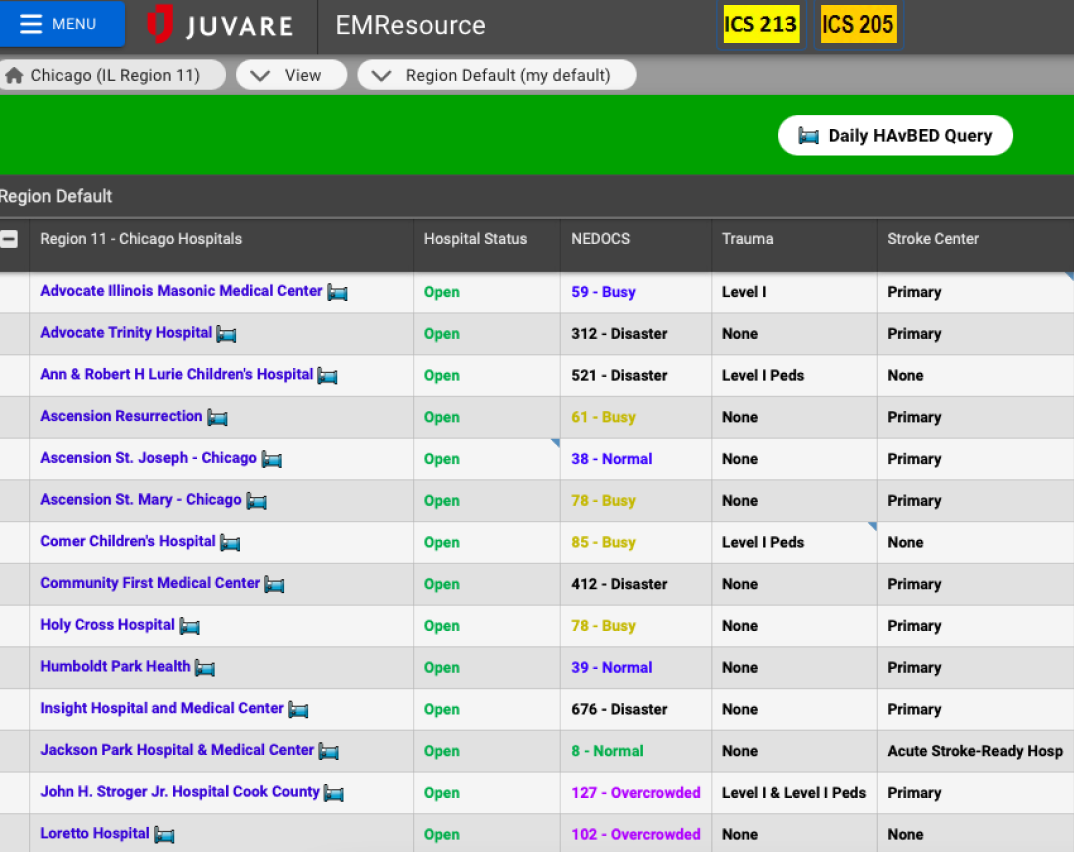The width and height of the screenshot is (1074, 852).
Task: Click the 127 - Overcrowded NEDOCS value
Action: tap(636, 794)
